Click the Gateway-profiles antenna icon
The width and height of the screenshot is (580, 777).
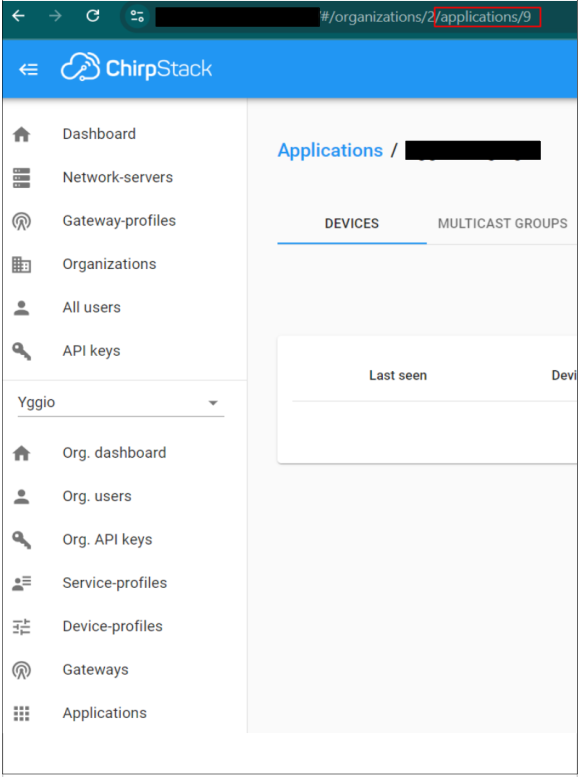coord(21,222)
